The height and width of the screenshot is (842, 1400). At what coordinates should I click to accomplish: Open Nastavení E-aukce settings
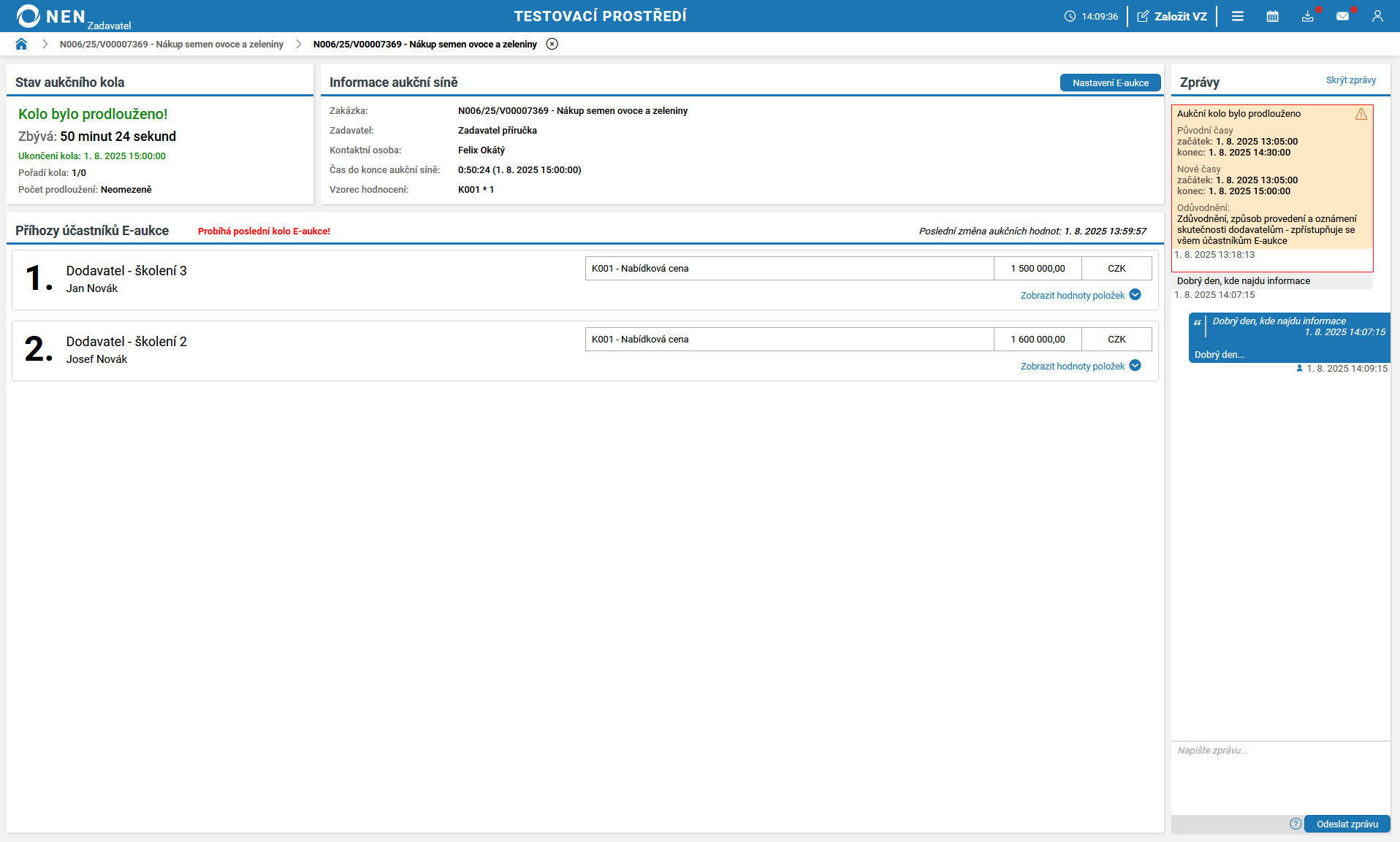1110,83
